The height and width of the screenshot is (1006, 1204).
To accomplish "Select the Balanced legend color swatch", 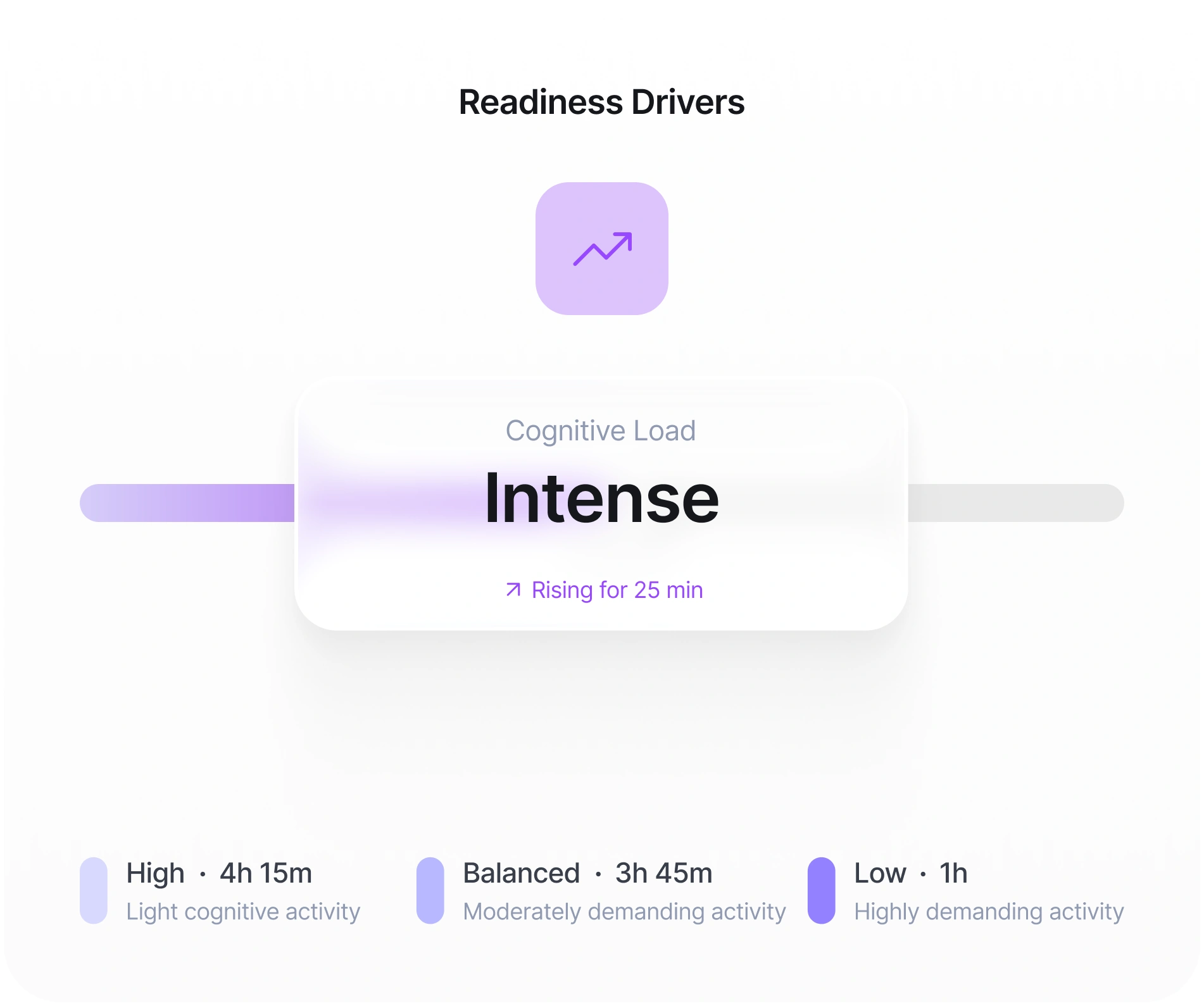I will click(x=430, y=891).
